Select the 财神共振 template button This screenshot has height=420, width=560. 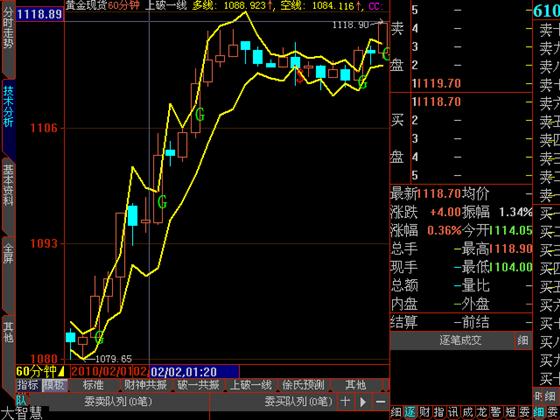145,385
